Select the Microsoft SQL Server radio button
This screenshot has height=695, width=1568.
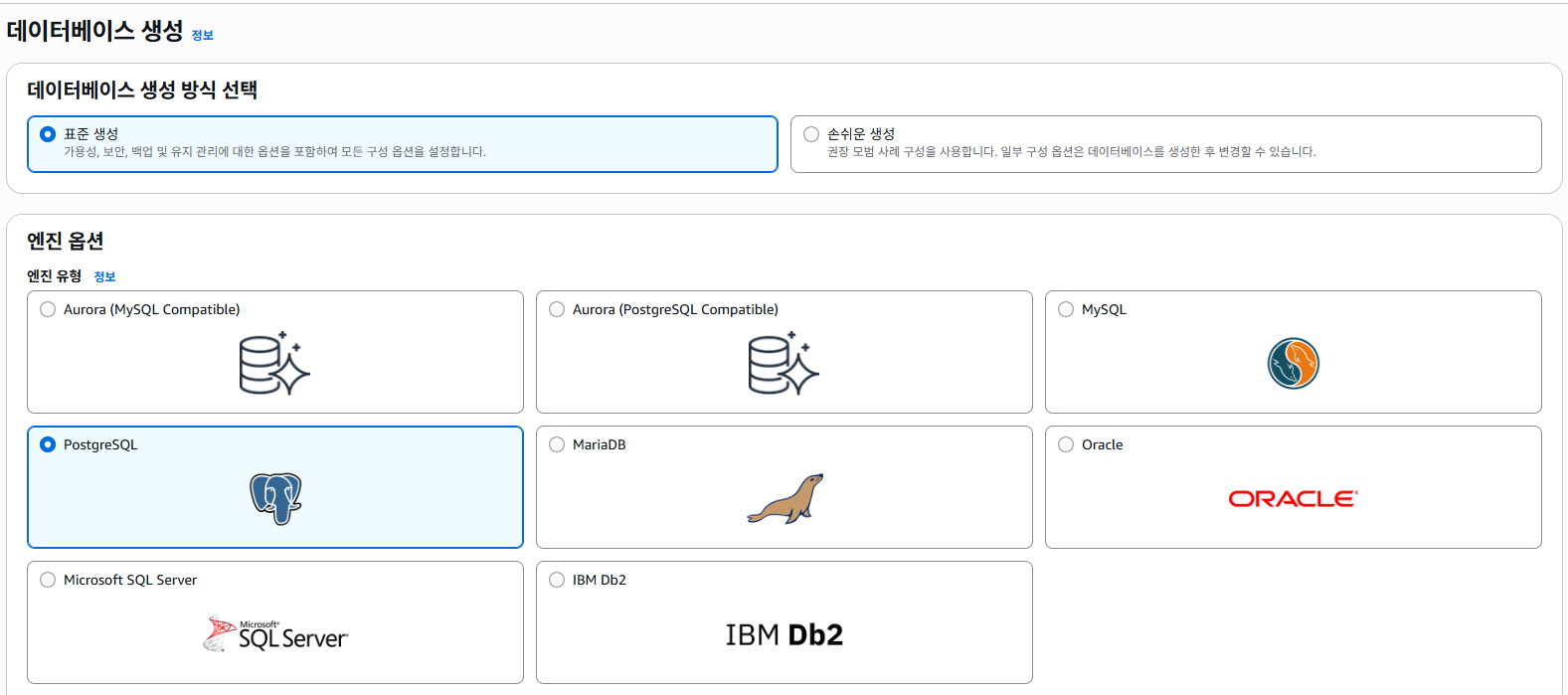click(48, 580)
